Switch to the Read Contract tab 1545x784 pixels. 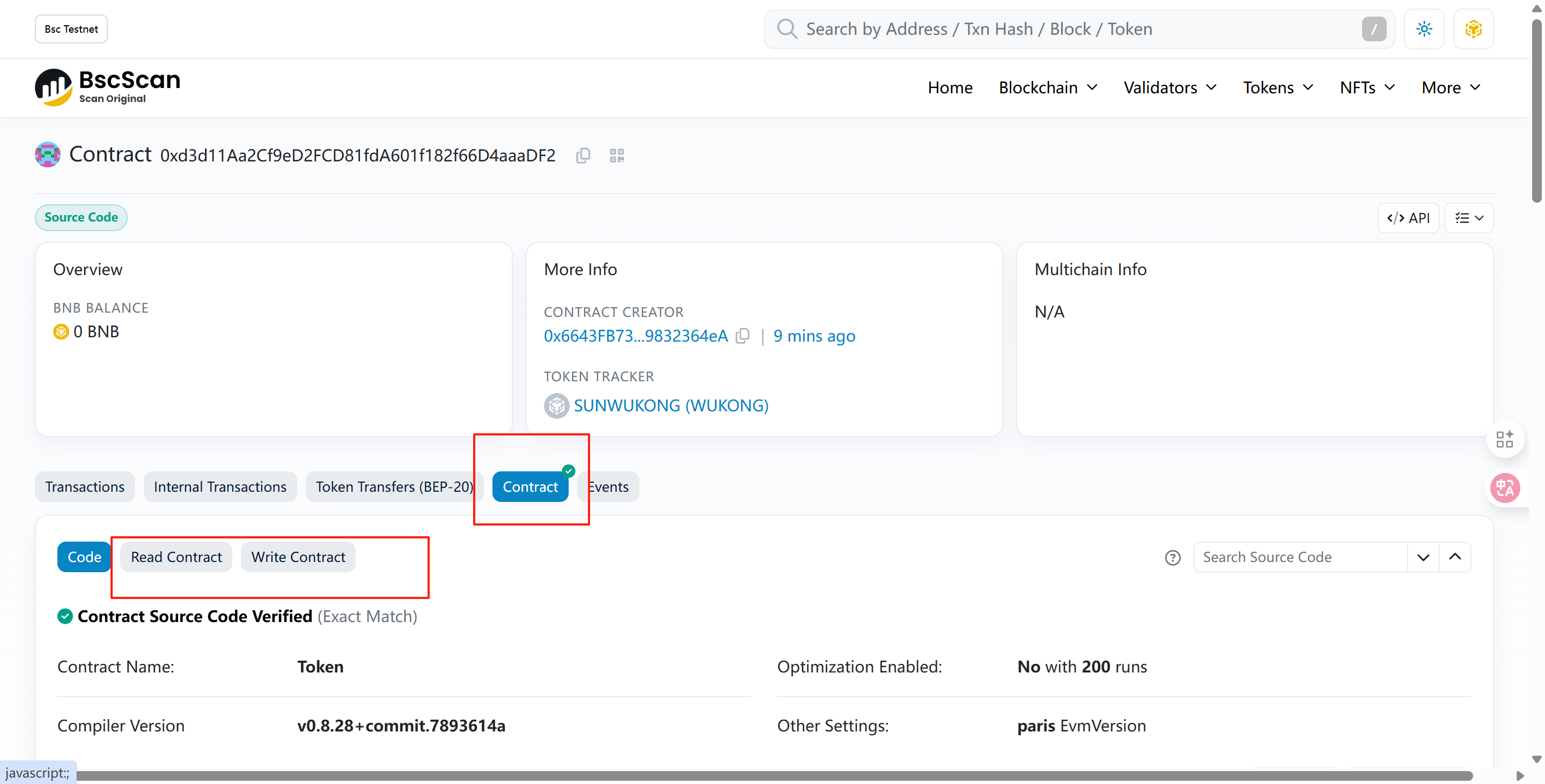pyautogui.click(x=176, y=557)
